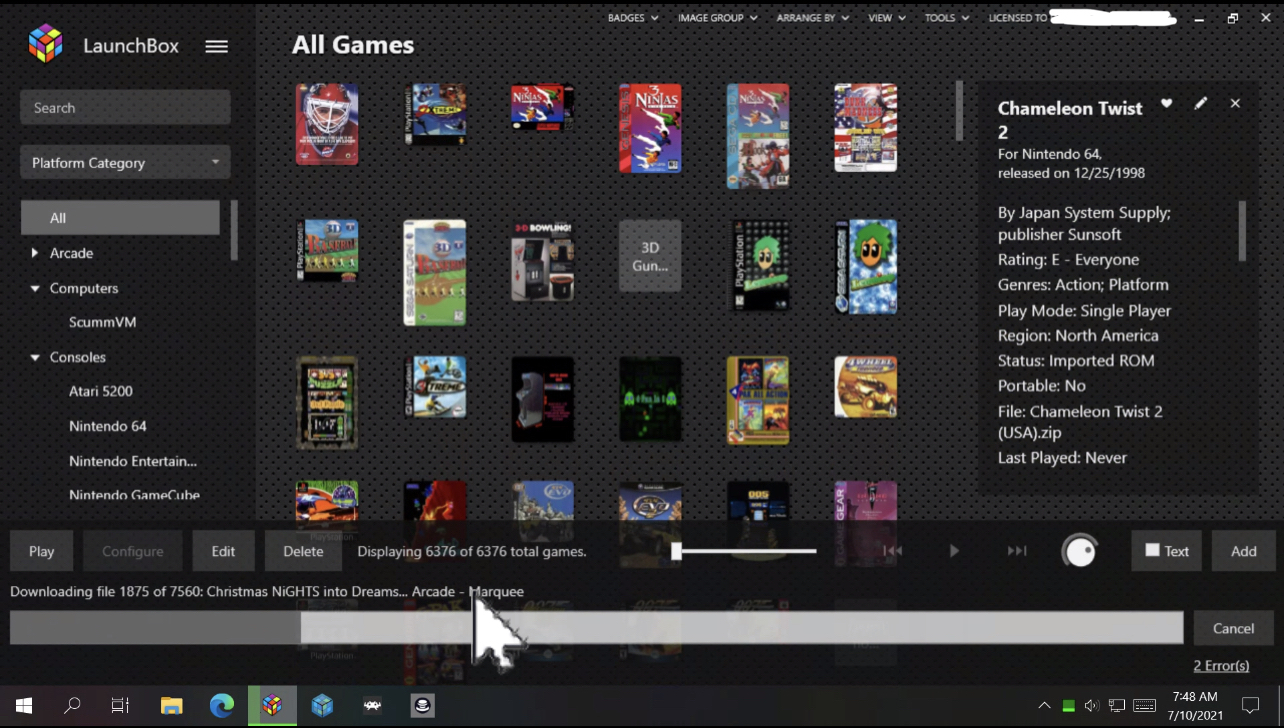Select 'All' in the platform list
The height and width of the screenshot is (728, 1284).
point(120,217)
